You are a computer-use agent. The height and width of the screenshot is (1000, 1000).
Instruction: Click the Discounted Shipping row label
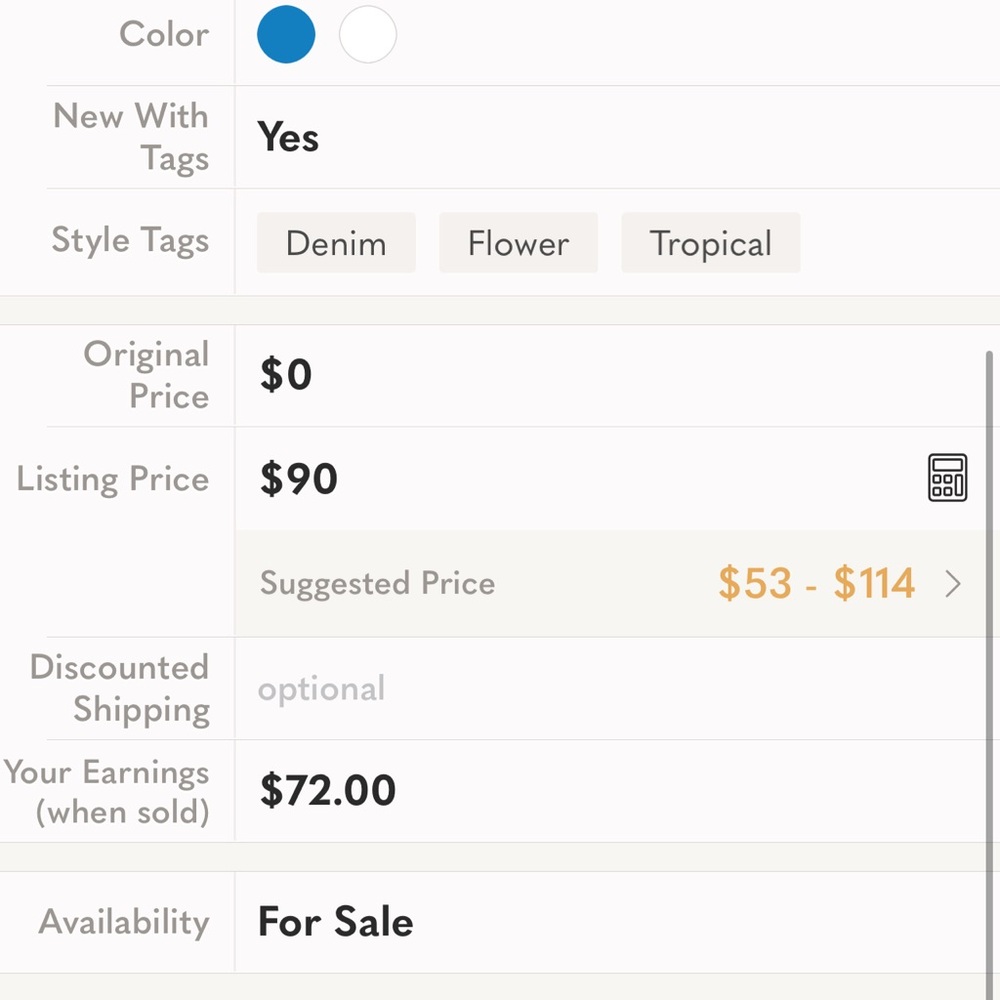pos(120,688)
